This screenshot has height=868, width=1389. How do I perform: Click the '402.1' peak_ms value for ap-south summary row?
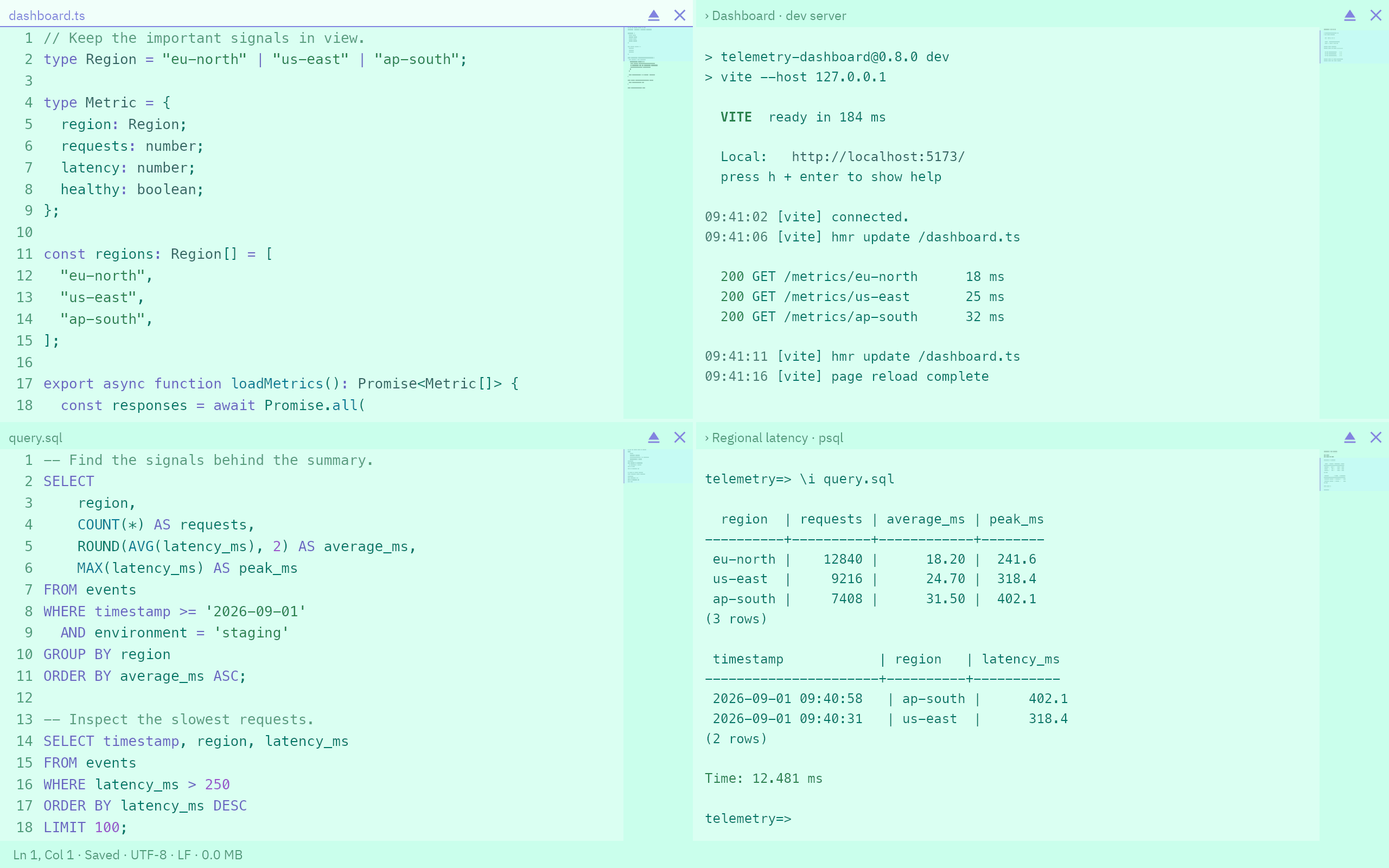point(1016,599)
